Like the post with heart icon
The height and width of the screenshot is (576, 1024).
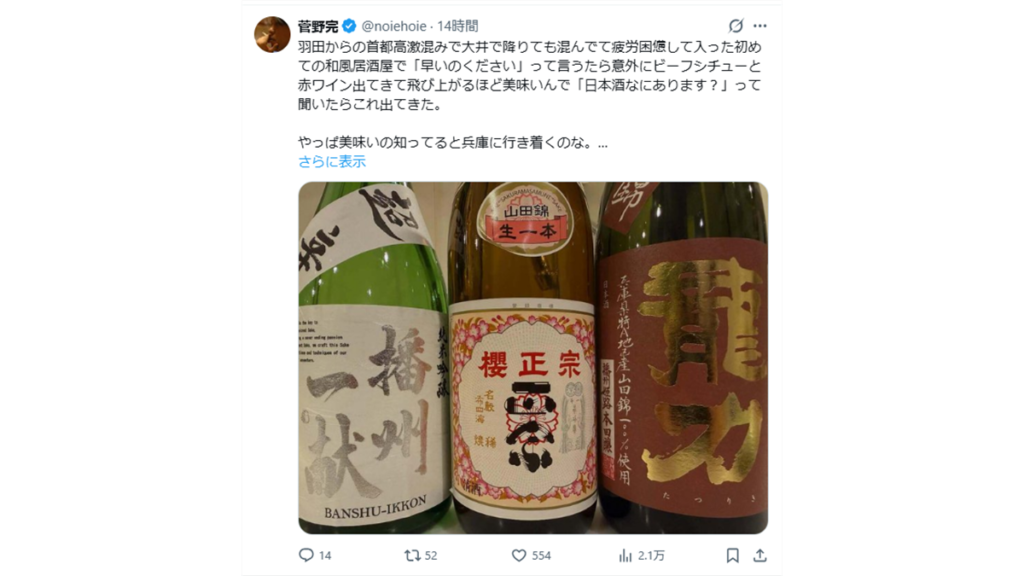coord(519,555)
